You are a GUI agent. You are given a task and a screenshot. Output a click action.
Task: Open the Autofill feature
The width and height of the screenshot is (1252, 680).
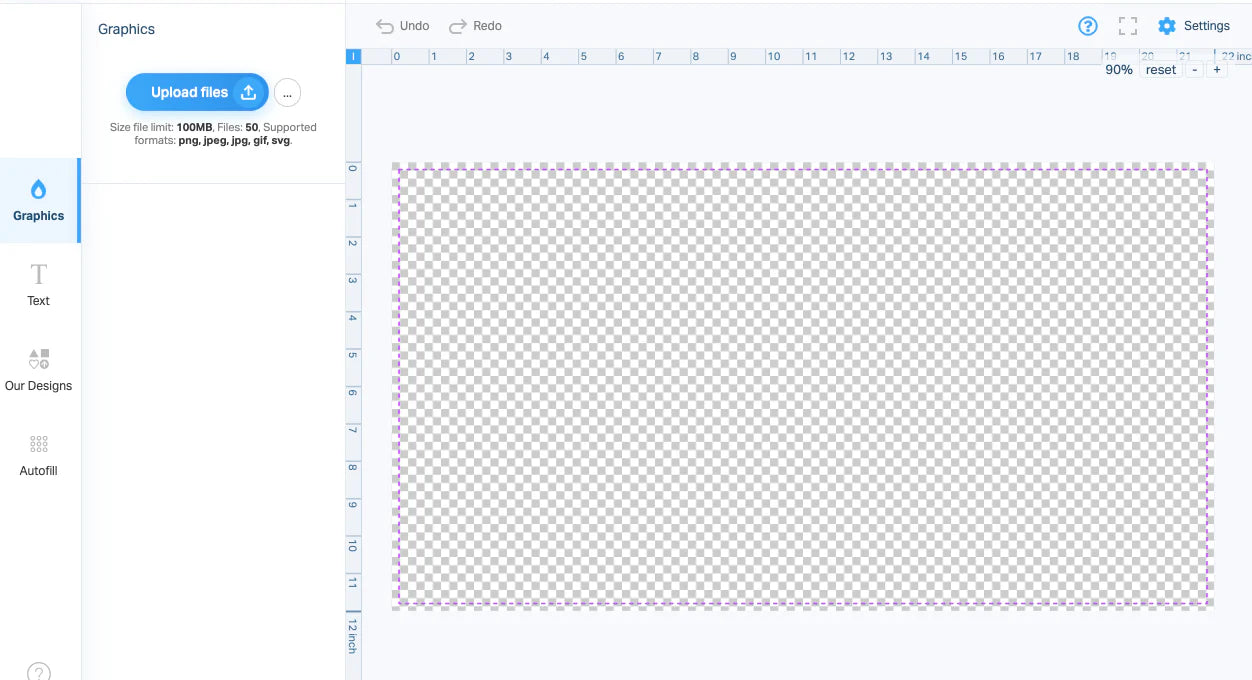click(38, 455)
